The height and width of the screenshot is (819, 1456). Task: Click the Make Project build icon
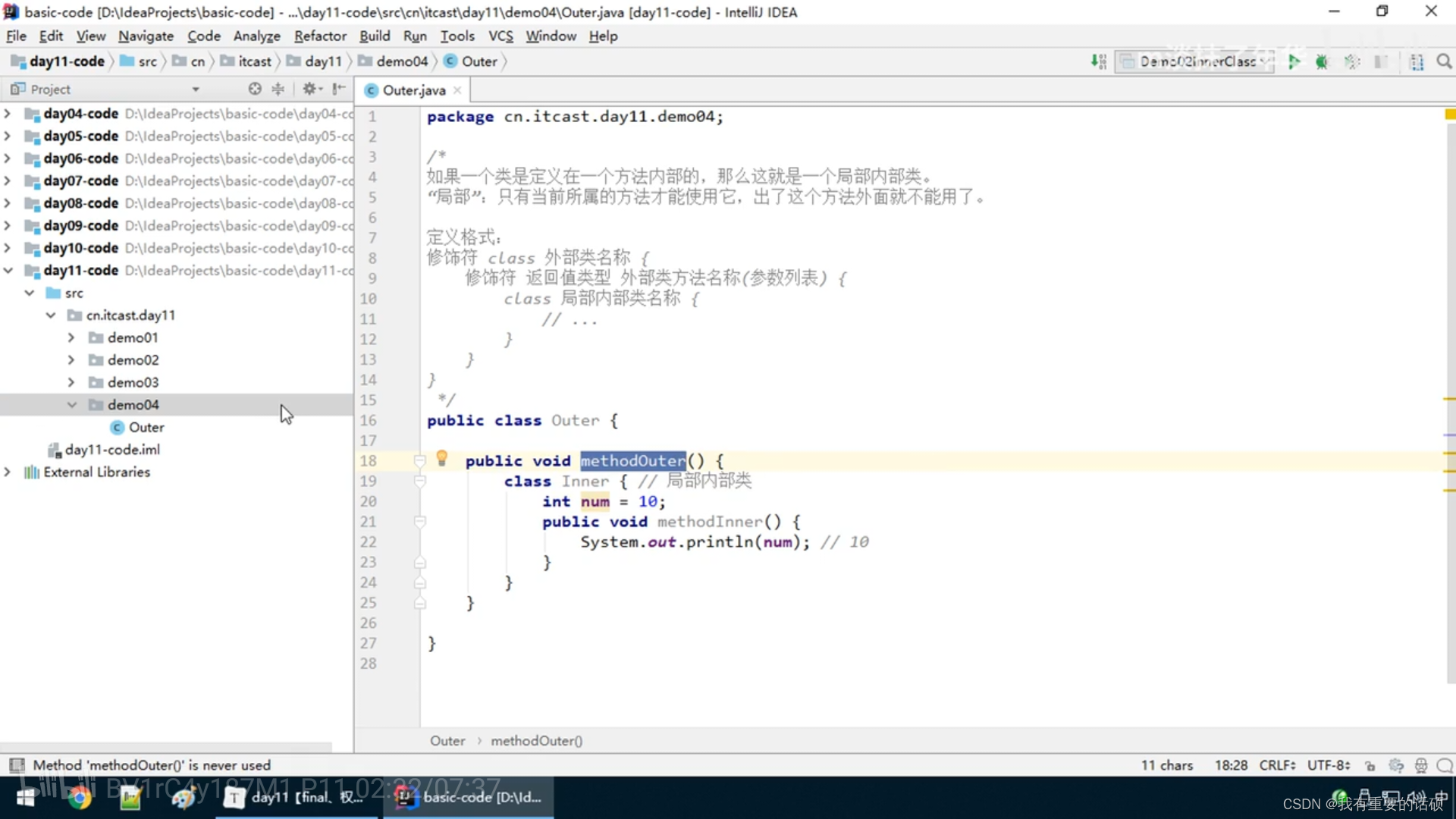1098,61
